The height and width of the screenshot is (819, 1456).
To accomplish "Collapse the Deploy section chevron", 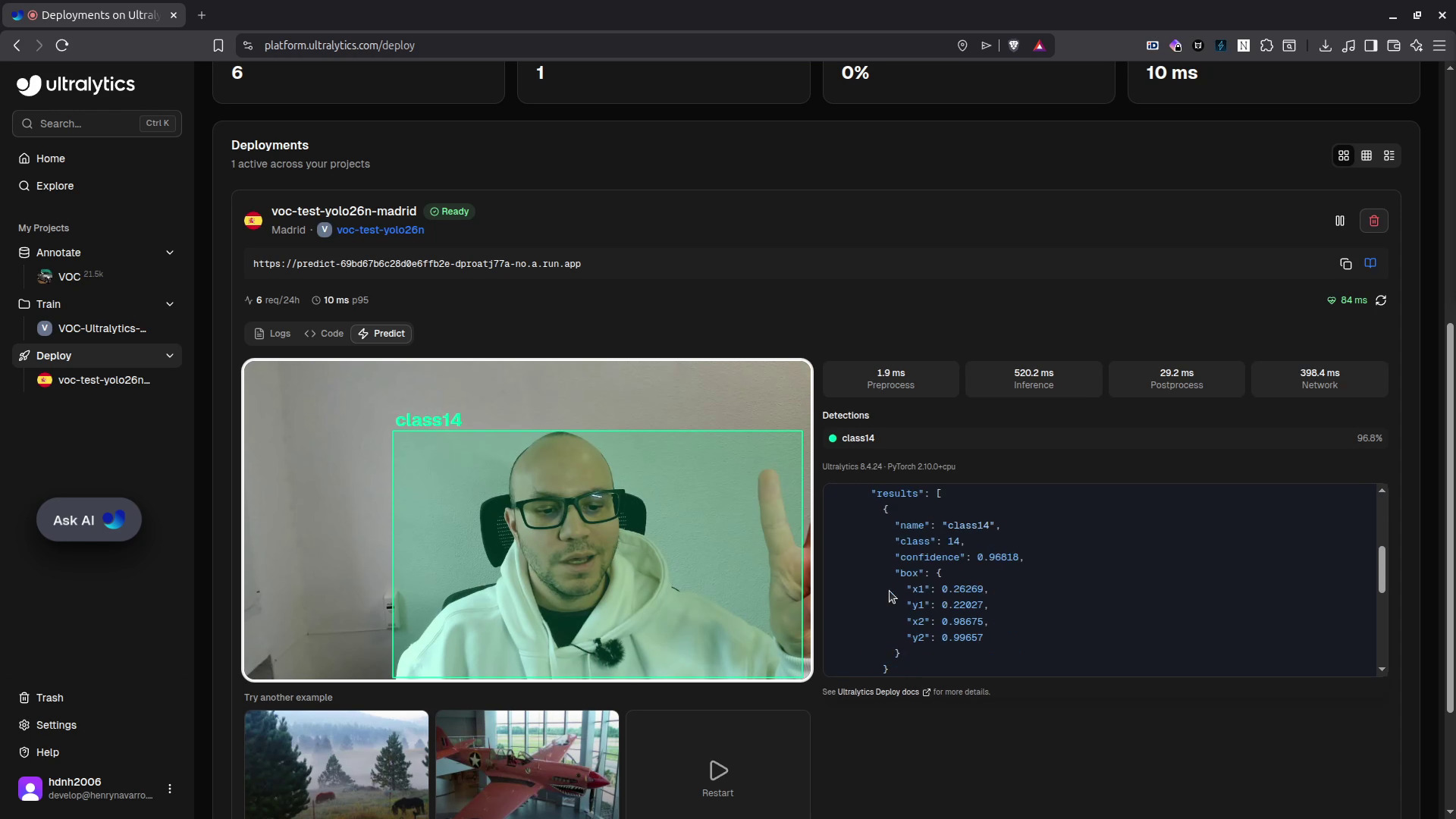I will [170, 356].
